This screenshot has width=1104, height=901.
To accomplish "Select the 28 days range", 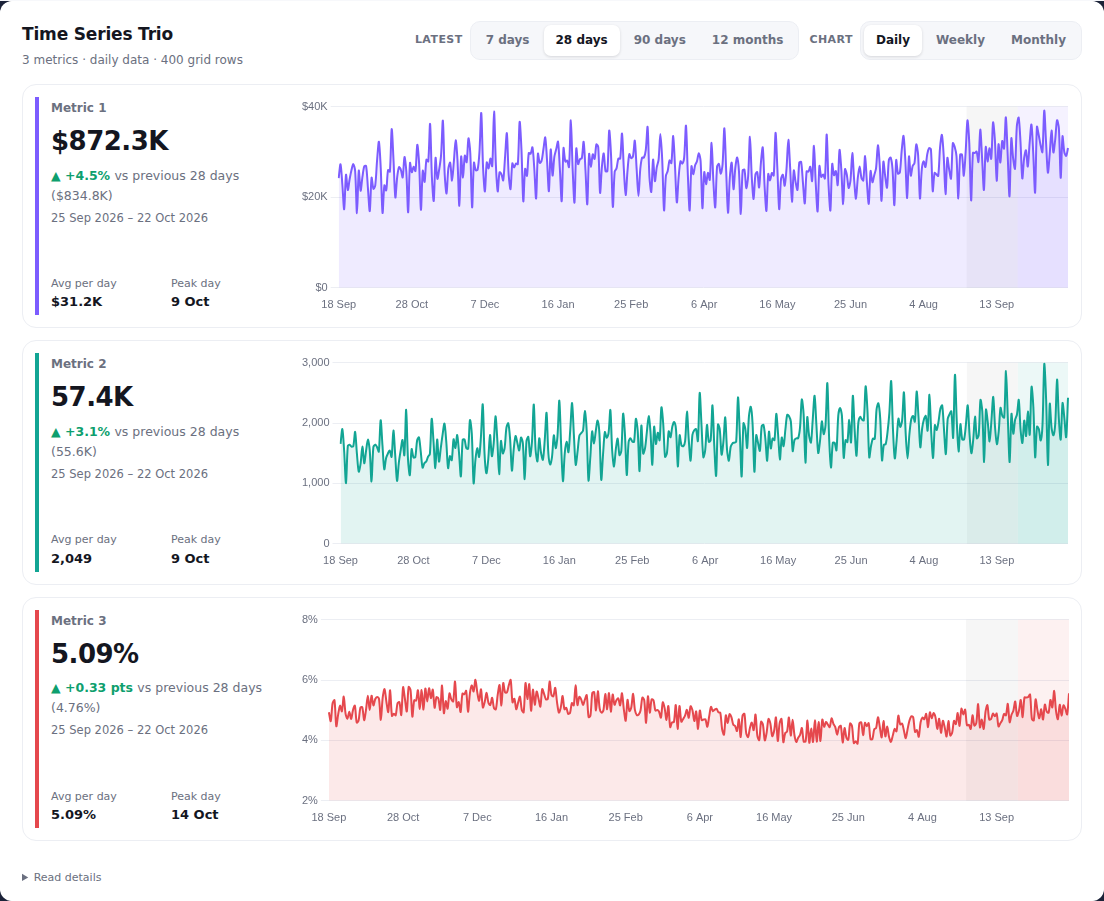I will tap(582, 40).
